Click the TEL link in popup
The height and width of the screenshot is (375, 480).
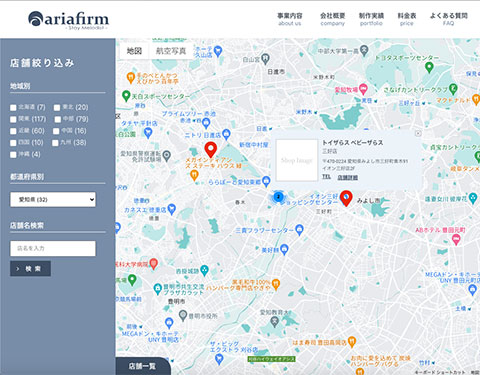click(326, 177)
